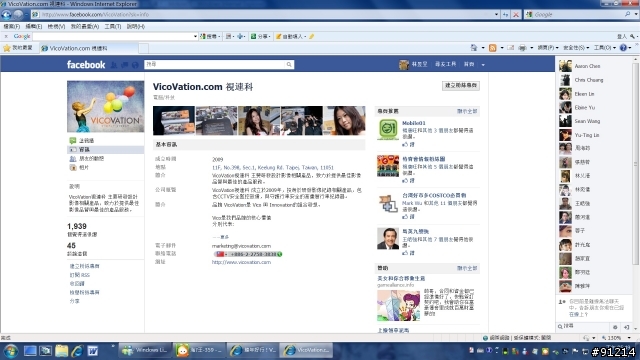Open the Windows Start orb
Screen dimensions: 640x360
coord(11,351)
